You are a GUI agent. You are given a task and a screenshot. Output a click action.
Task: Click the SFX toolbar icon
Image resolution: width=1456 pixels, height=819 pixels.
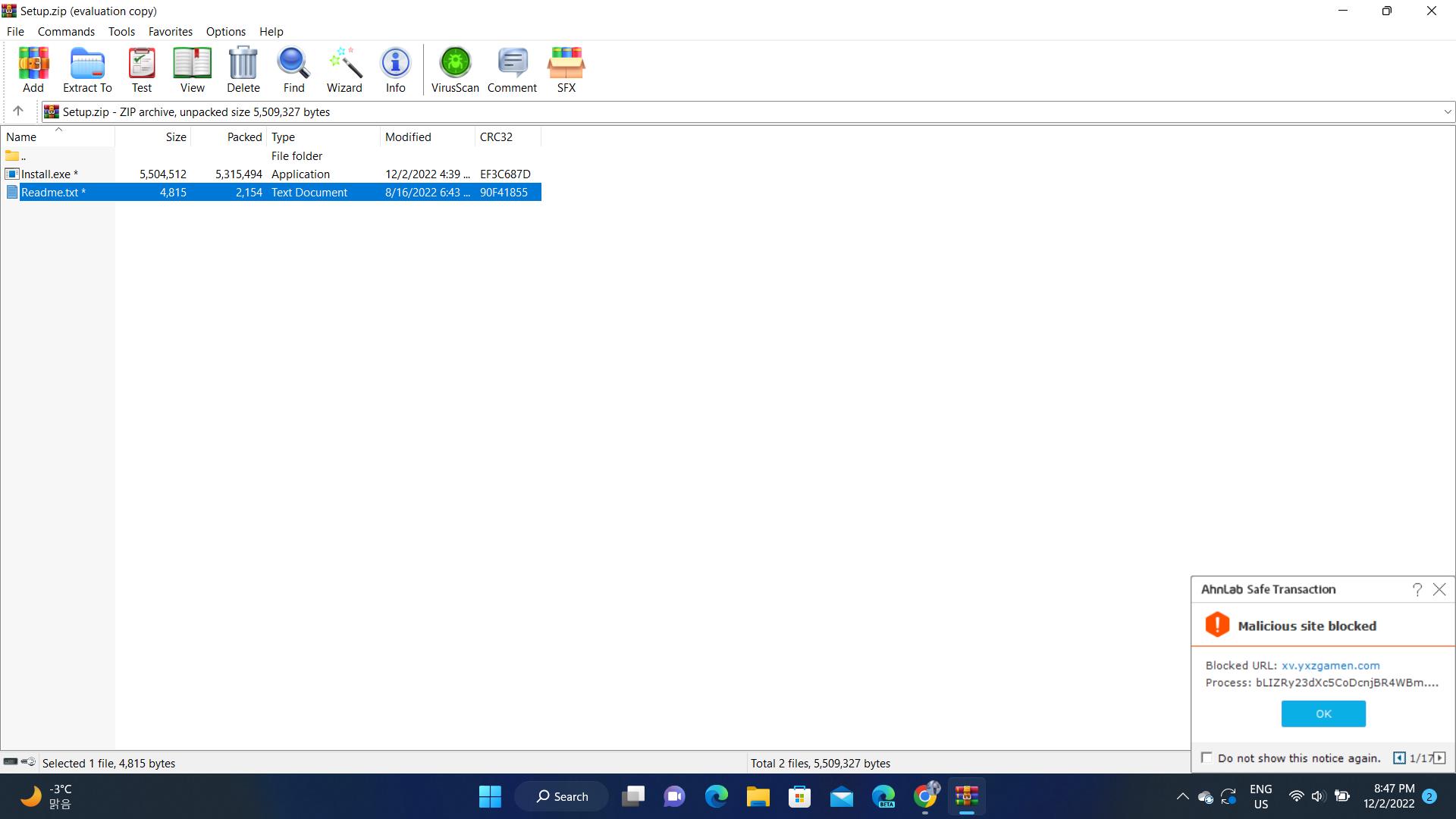(566, 70)
